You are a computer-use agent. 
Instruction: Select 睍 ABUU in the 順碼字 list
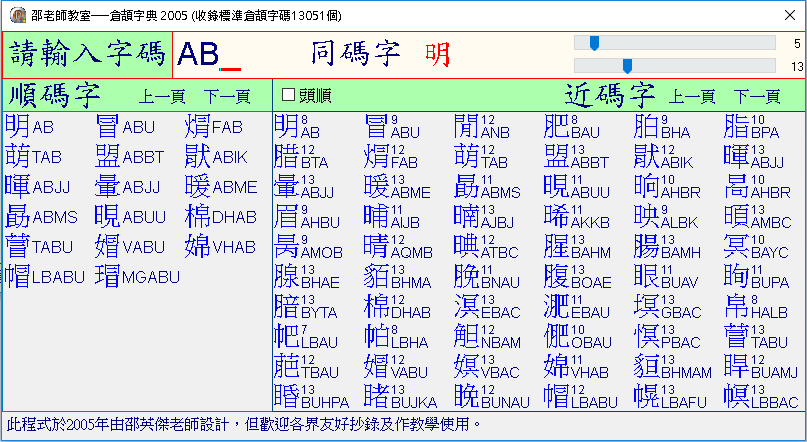[131, 216]
